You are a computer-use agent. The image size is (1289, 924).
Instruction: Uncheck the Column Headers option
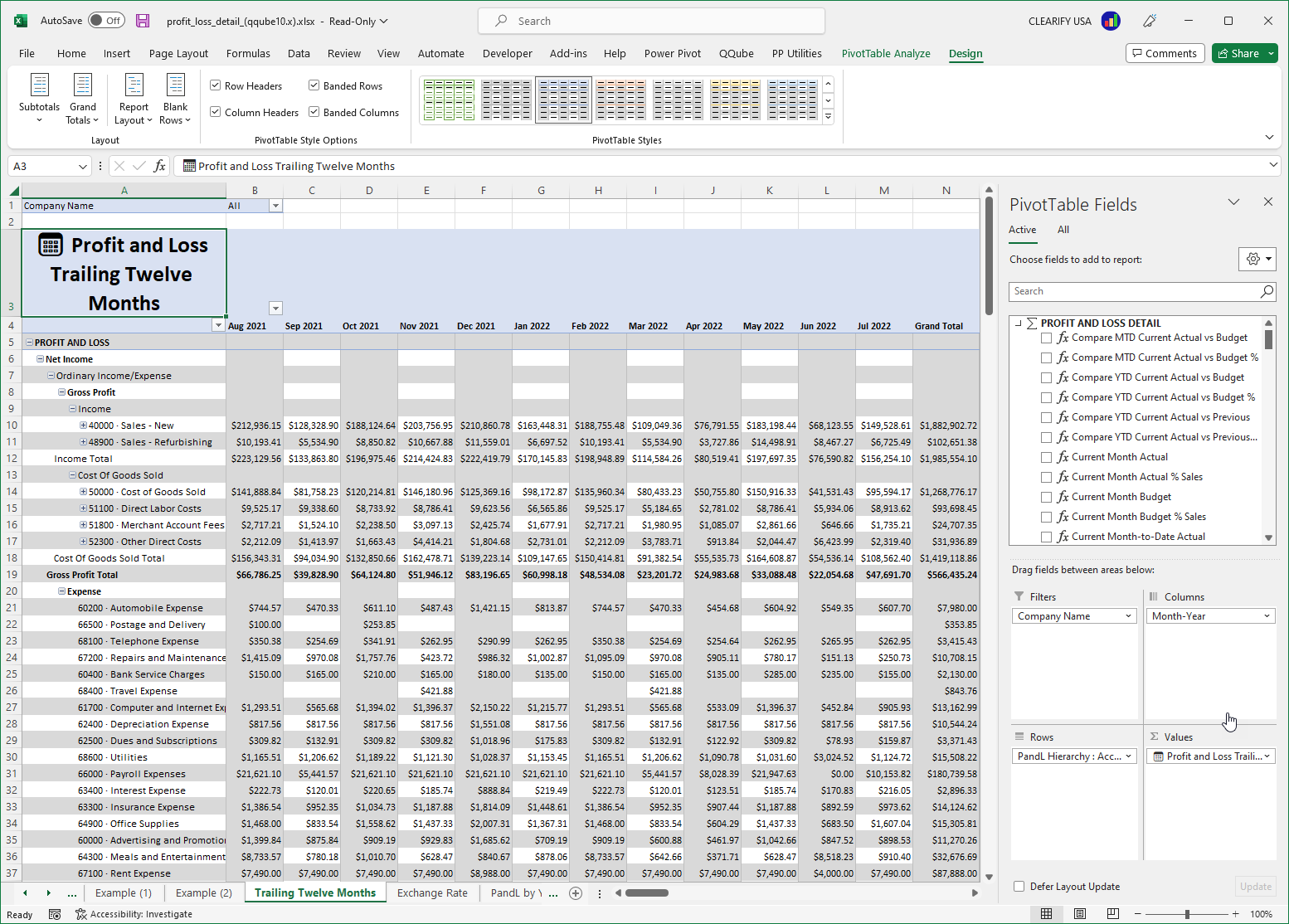(215, 112)
